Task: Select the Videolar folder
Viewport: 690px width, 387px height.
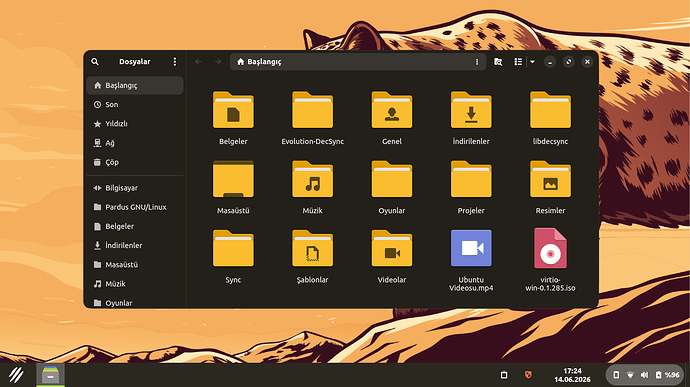Action: [392, 248]
